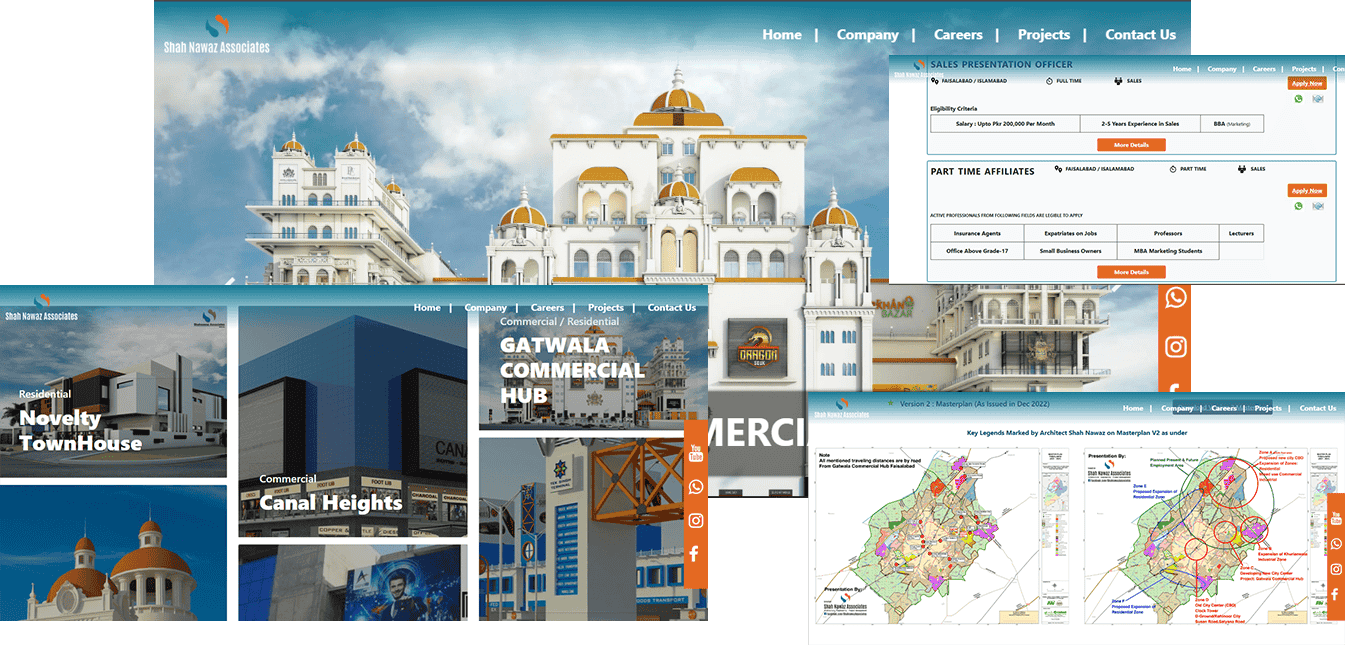Click the SALES PRESENTATION OFFICER job title
The width and height of the screenshot is (1345, 645).
[x=1001, y=65]
